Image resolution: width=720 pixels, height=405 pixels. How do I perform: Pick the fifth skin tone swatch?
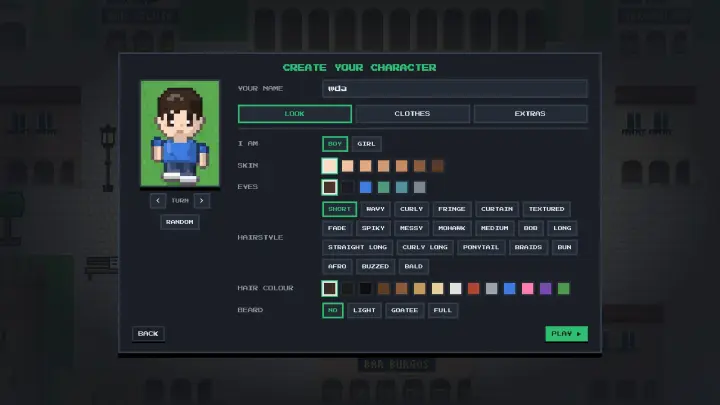pyautogui.click(x=401, y=166)
